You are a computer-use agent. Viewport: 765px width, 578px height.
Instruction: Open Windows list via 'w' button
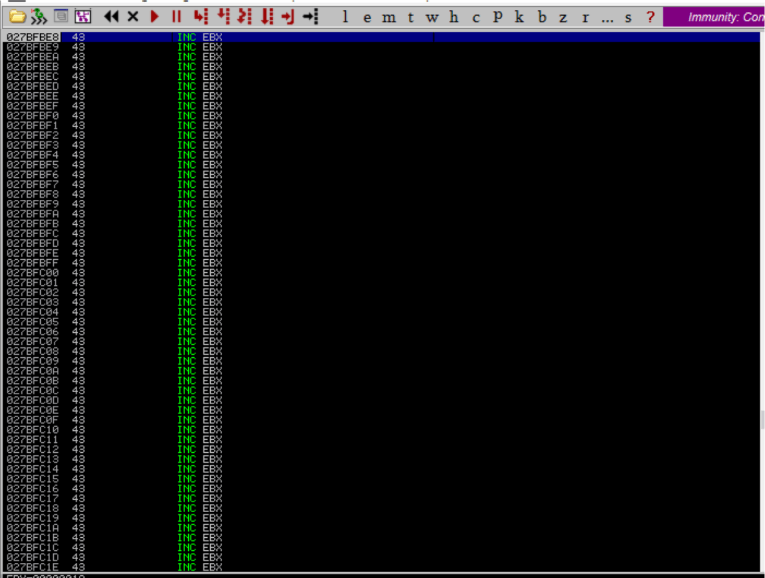tap(432, 18)
